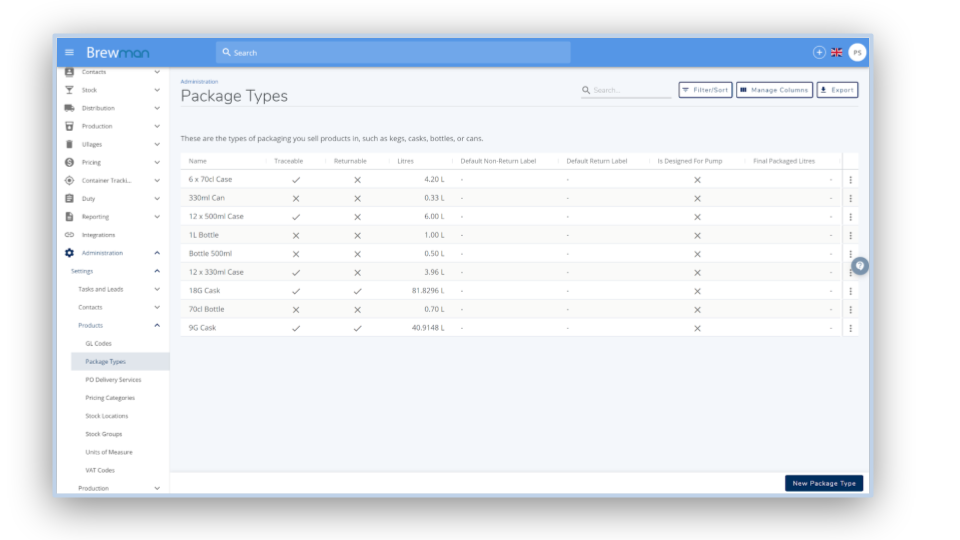Expand the Duty sidebar section

tap(157, 198)
